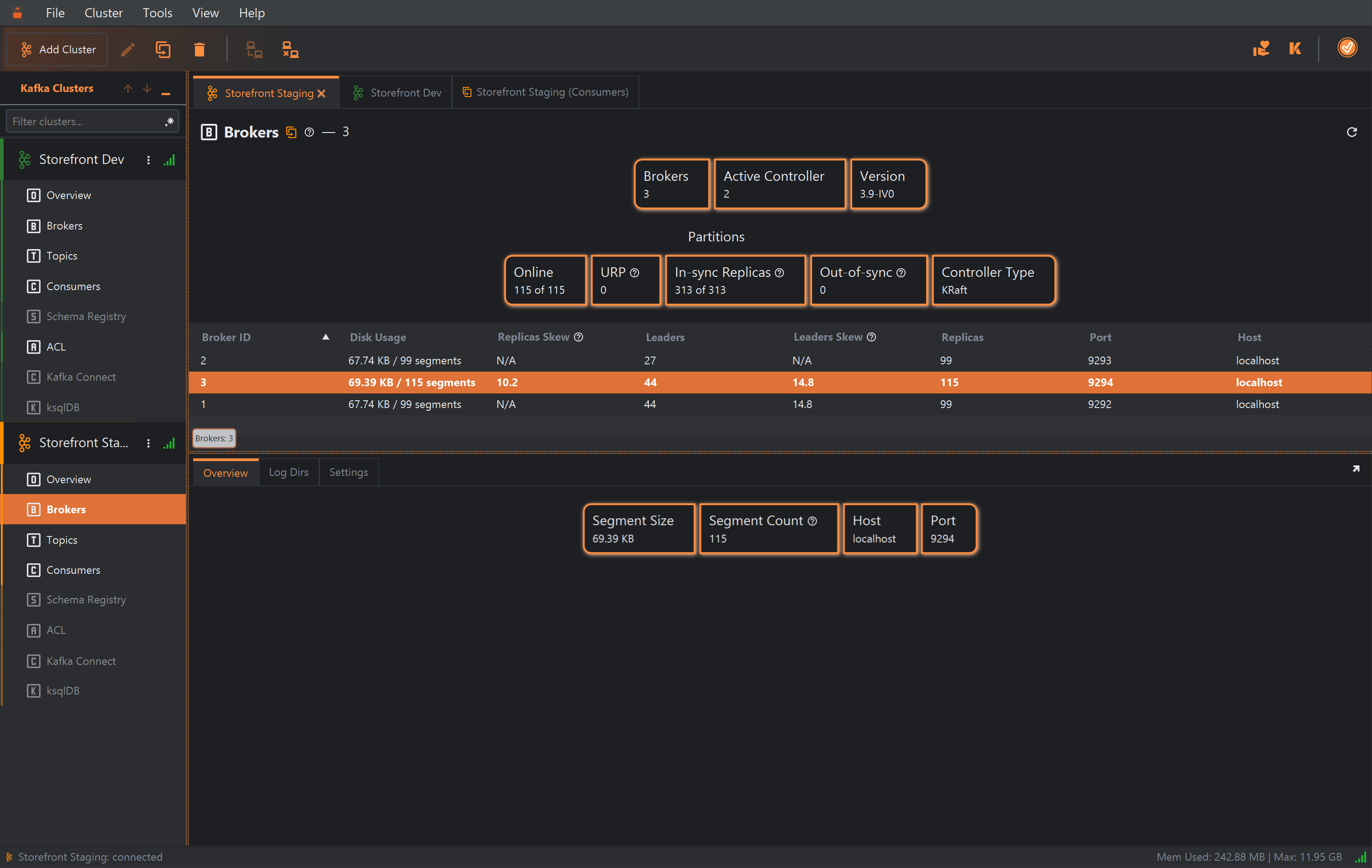Toggle regex filter in cluster search
Image resolution: width=1372 pixels, height=868 pixels.
169,121
